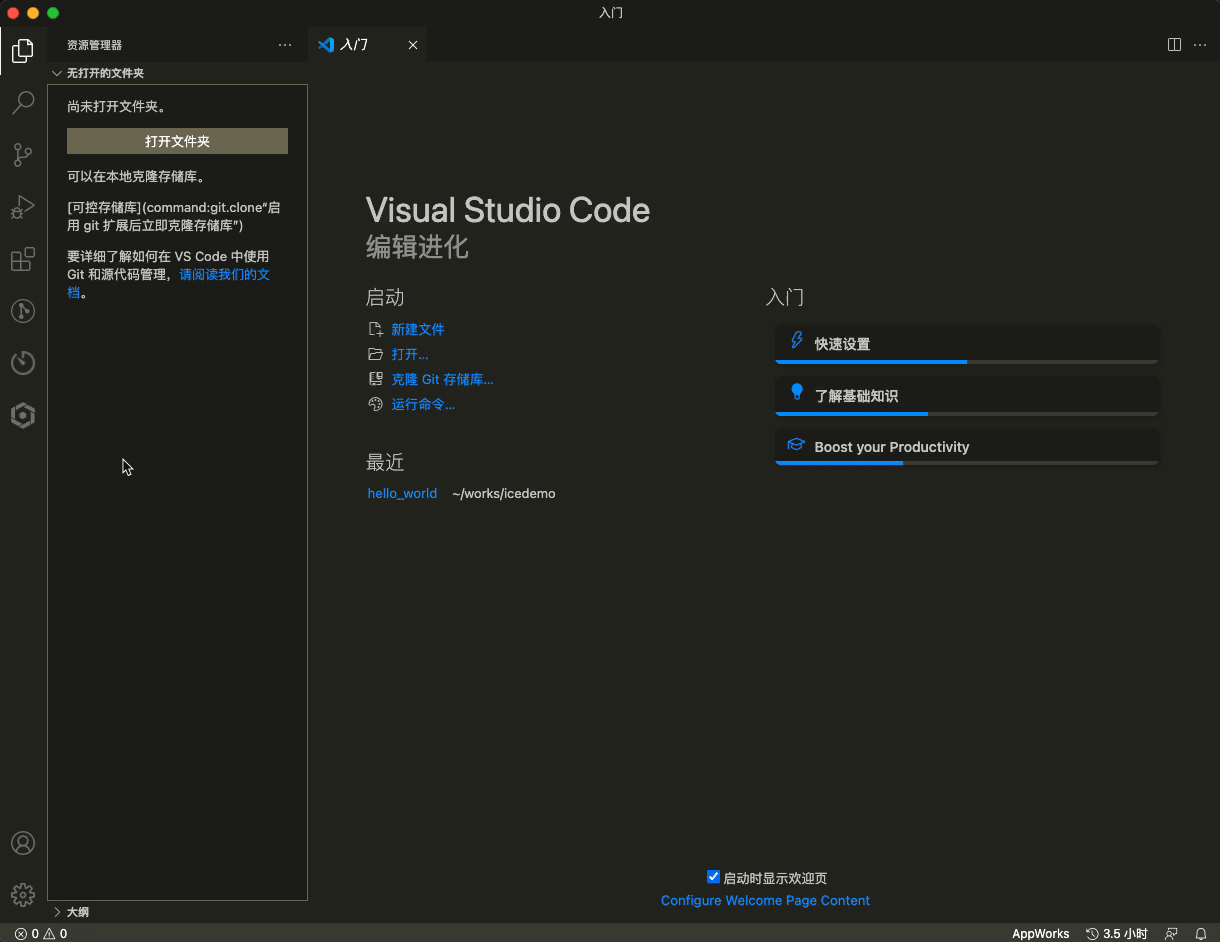Open the Explorer panel more actions menu
Viewport: 1220px width, 942px height.
[x=285, y=45]
